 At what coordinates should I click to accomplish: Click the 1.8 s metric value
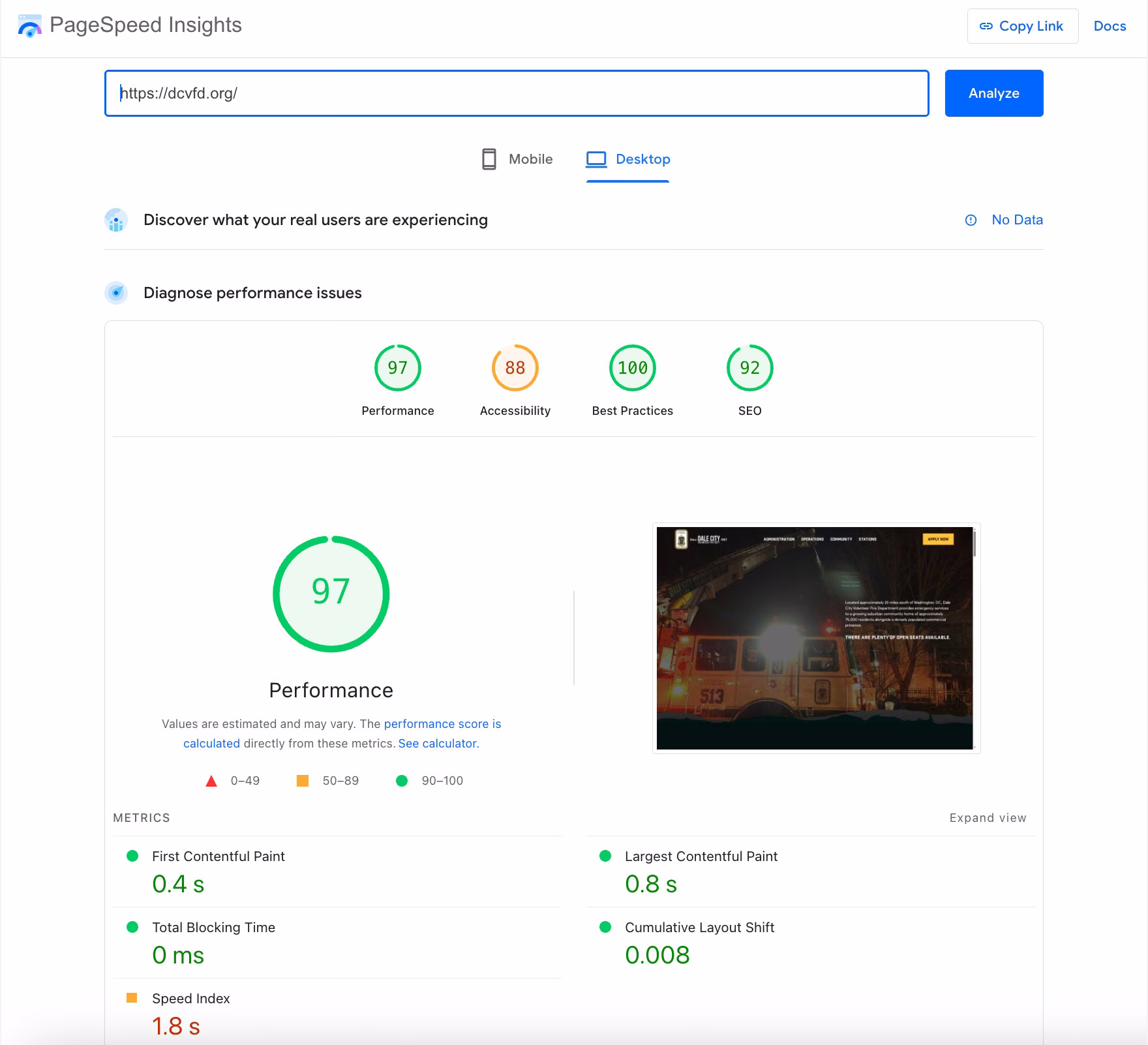176,1026
